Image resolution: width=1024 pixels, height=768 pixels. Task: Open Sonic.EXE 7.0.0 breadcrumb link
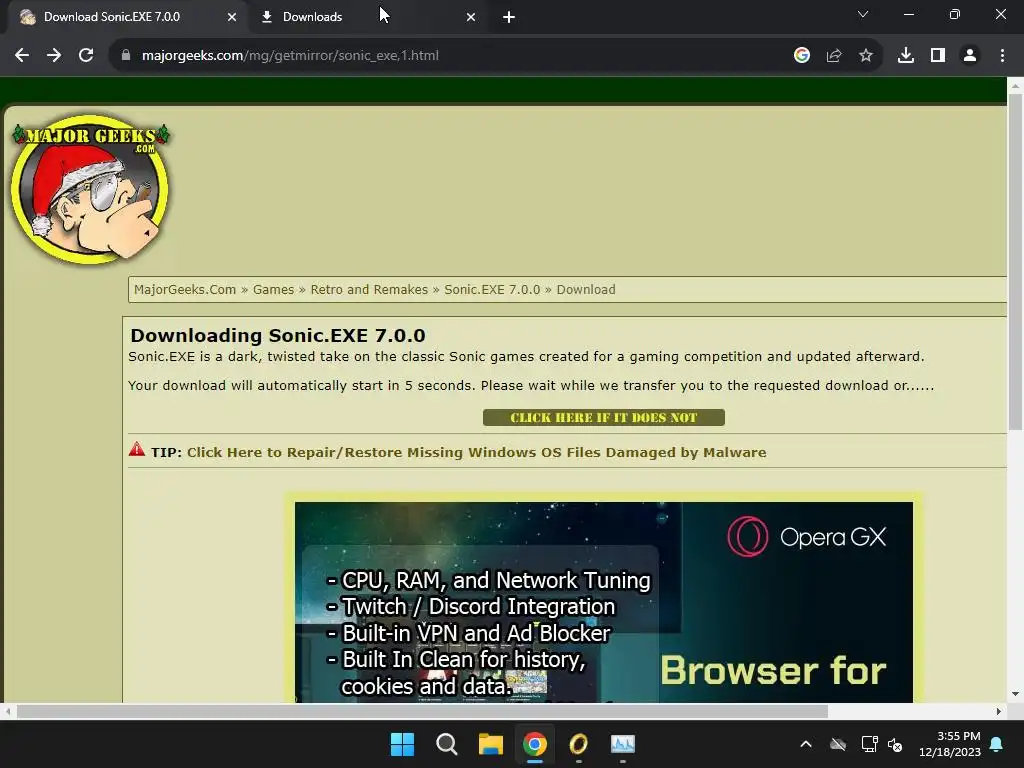[492, 289]
